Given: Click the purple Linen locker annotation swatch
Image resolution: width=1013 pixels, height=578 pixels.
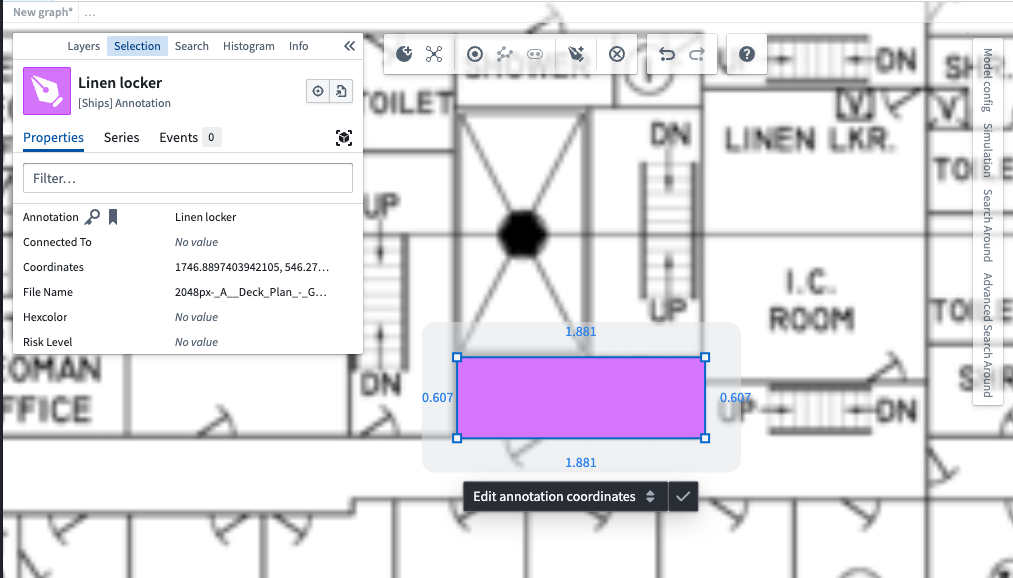Looking at the screenshot, I should pyautogui.click(x=46, y=91).
